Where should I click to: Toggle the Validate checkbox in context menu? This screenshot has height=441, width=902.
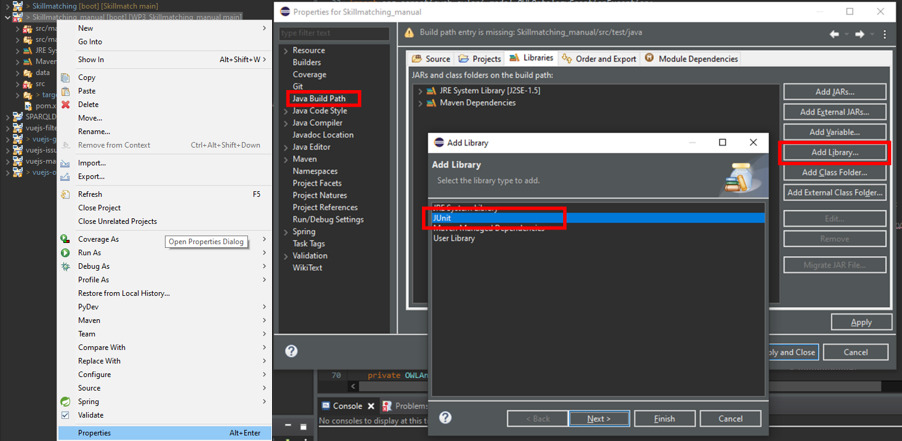(65, 415)
